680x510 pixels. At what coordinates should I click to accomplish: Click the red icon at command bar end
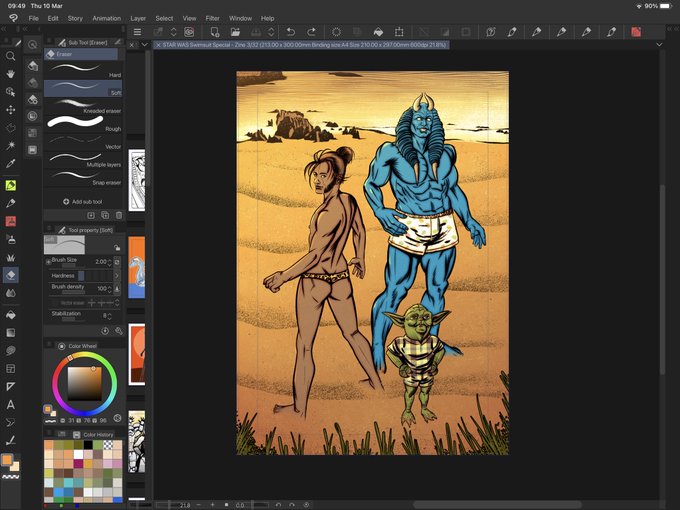click(636, 32)
